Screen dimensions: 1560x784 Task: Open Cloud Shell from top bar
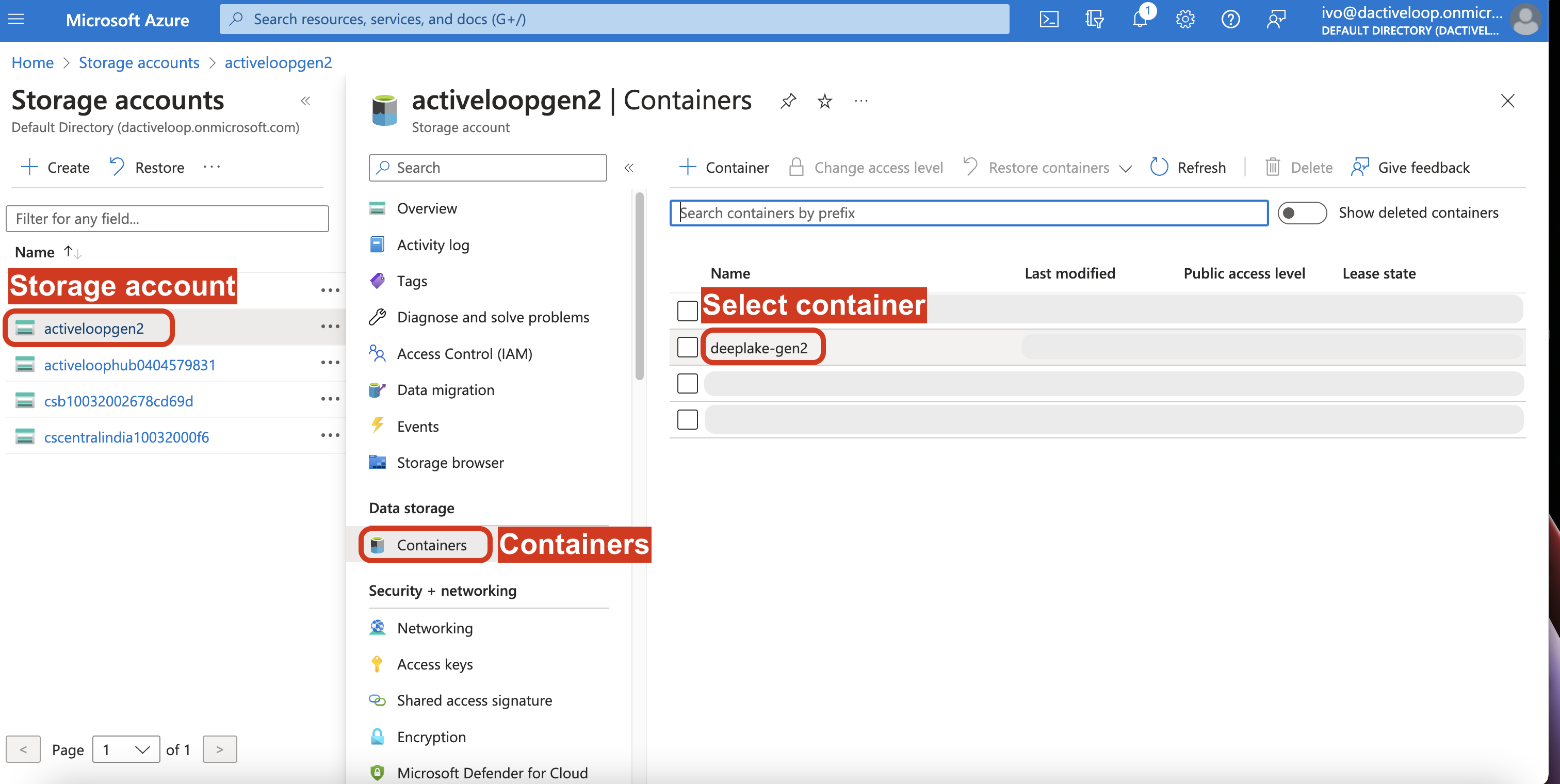coord(1049,20)
